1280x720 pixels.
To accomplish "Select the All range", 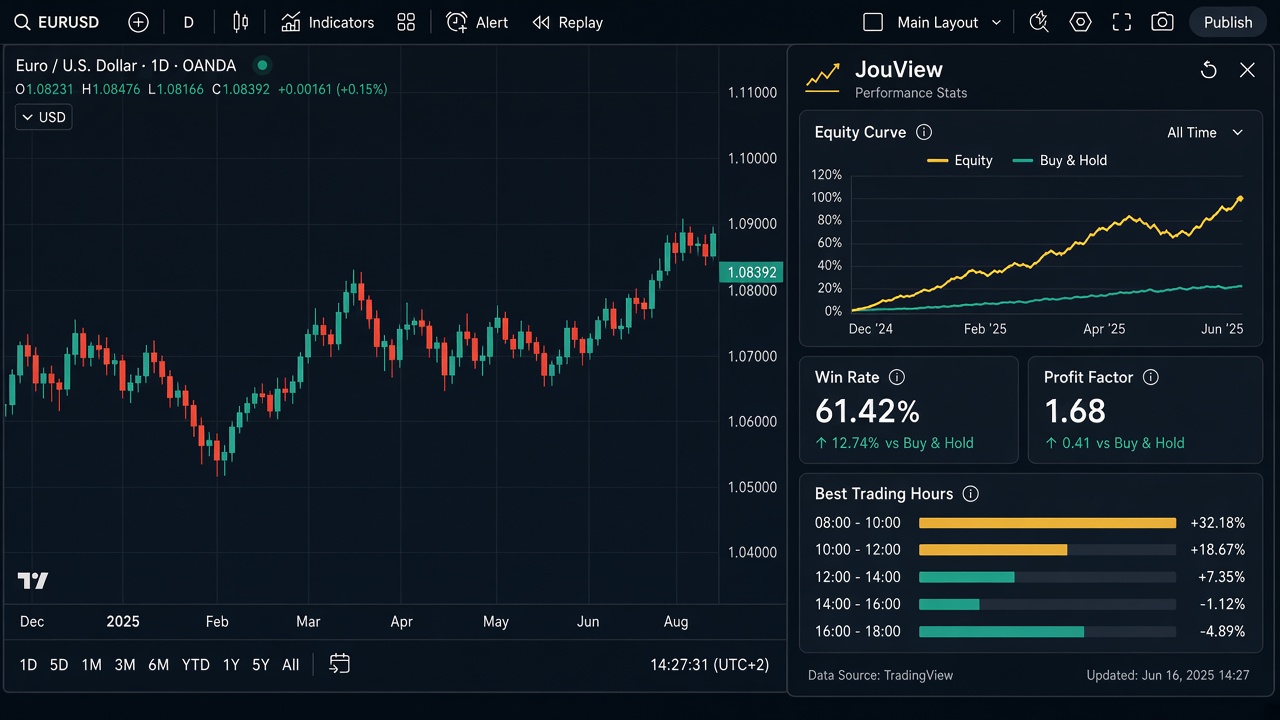I will point(290,665).
